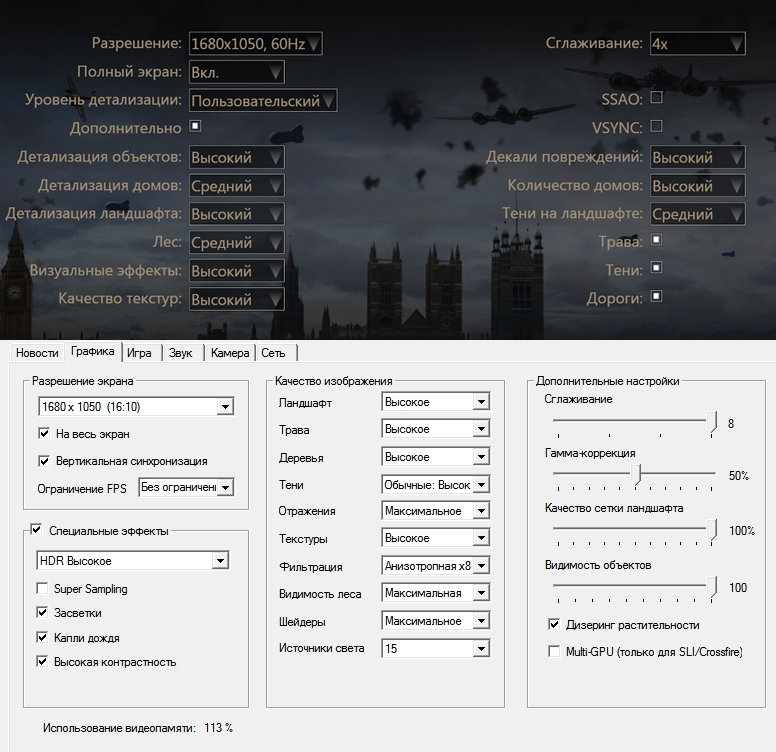Open the Видимость леса dropdown

point(436,593)
